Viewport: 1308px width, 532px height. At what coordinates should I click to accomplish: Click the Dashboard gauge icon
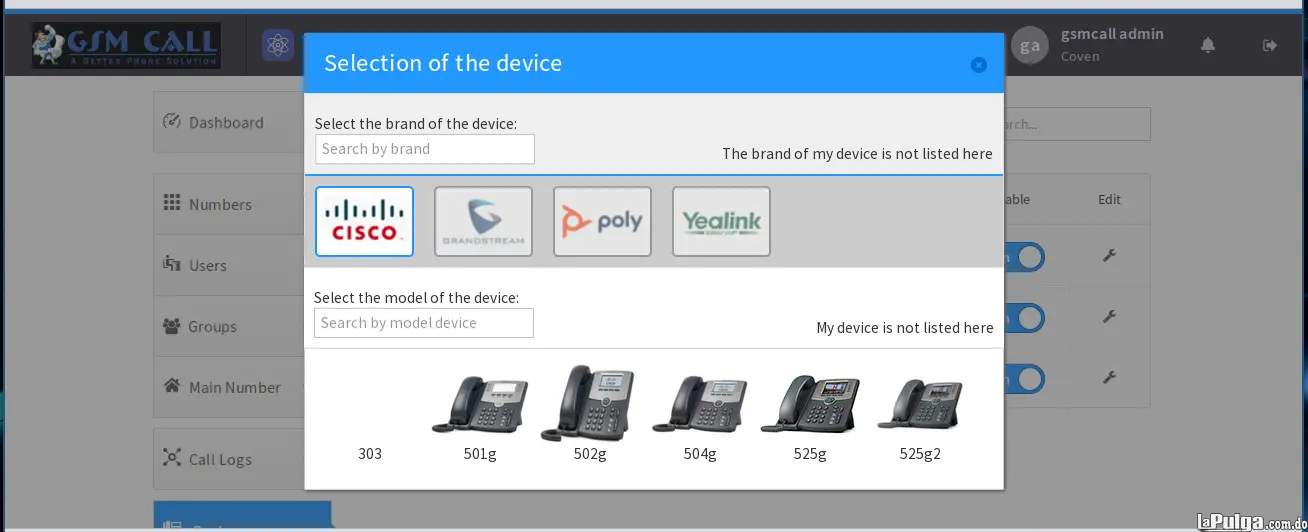click(x=171, y=121)
